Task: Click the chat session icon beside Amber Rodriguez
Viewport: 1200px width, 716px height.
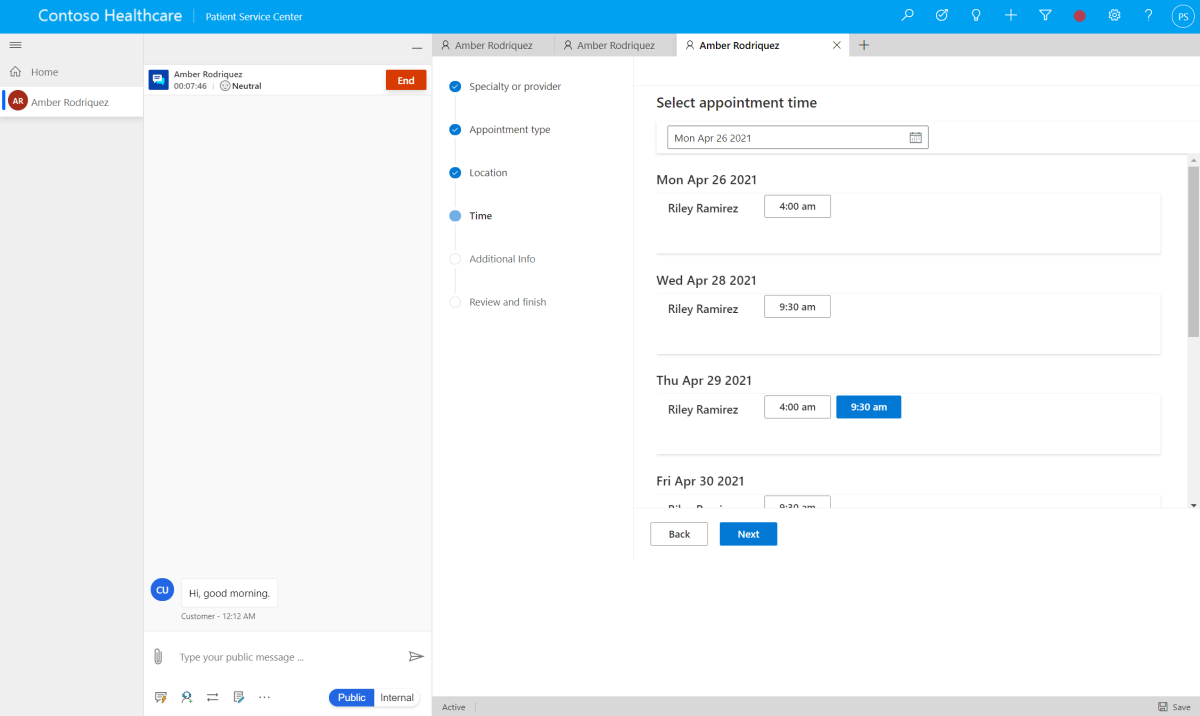Action: pos(158,80)
